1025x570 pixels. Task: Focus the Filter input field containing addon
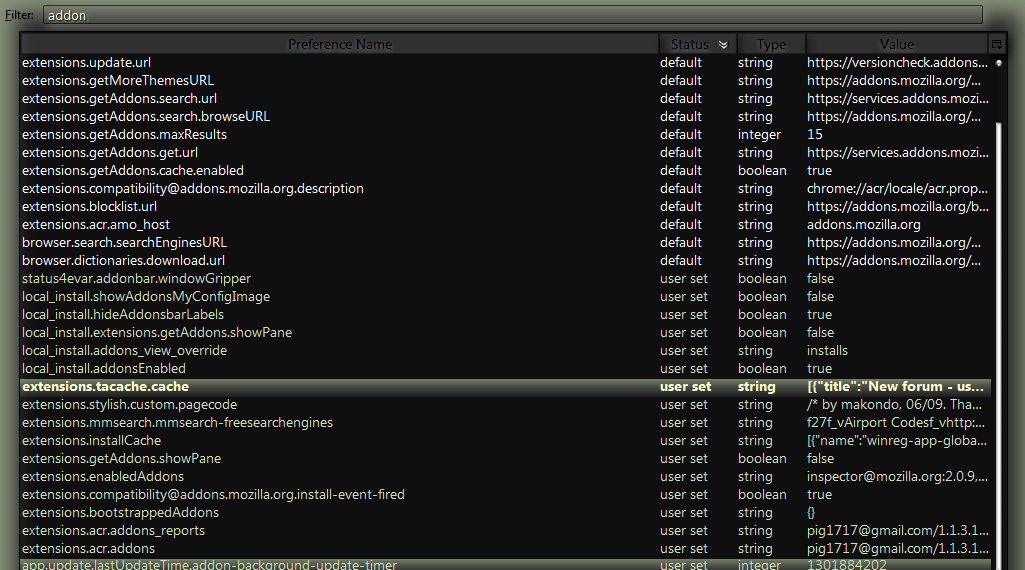[512, 15]
